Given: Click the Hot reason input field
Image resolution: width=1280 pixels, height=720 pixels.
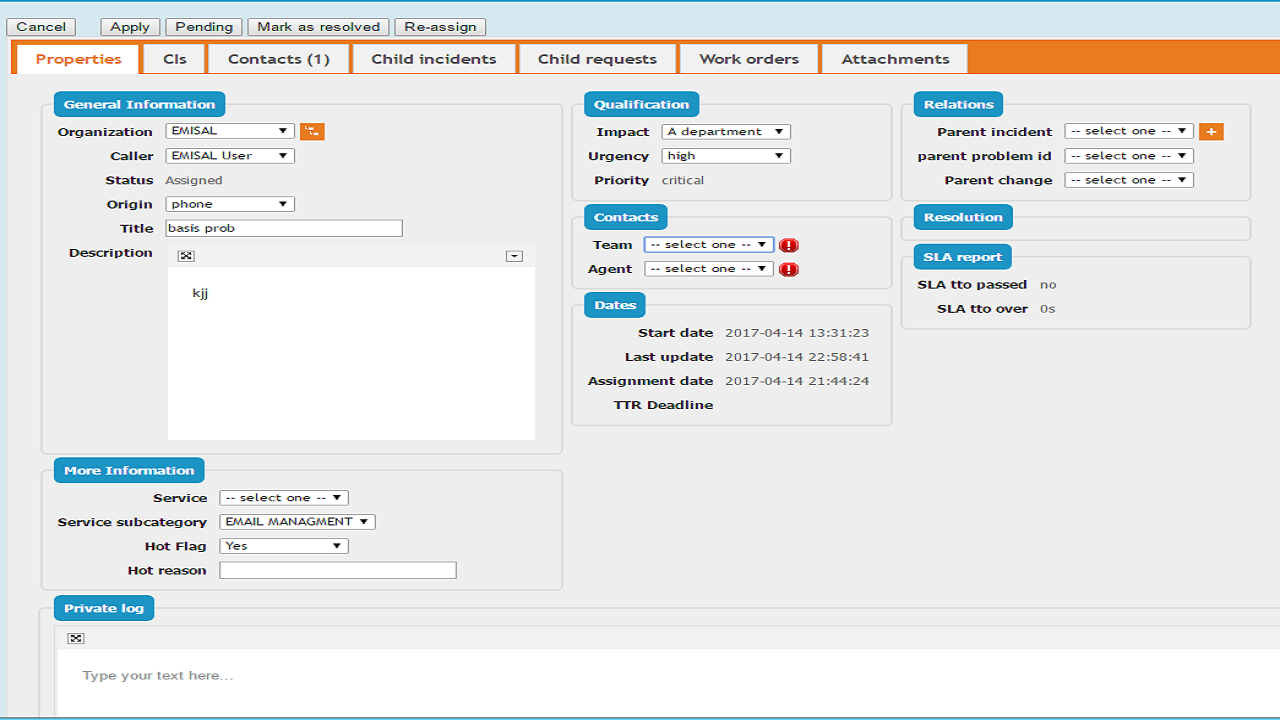Looking at the screenshot, I should point(338,570).
